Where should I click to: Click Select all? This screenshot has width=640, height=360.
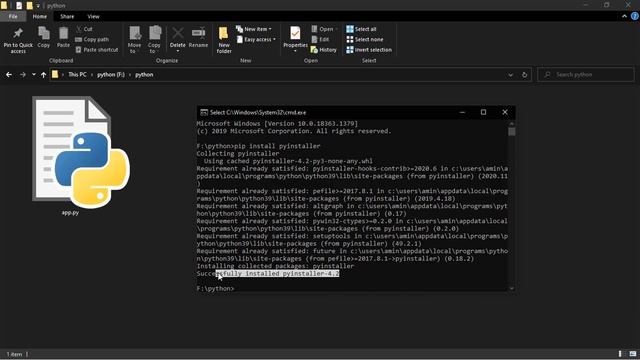(361, 29)
